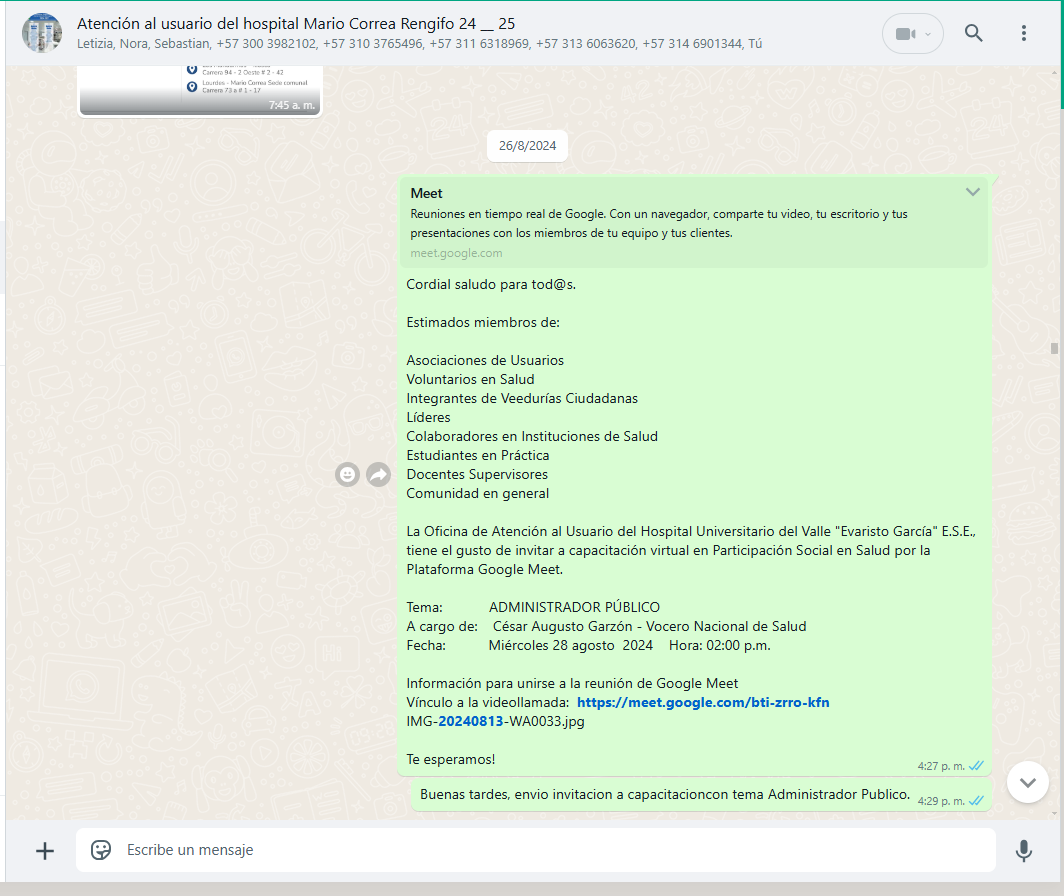Click the read ticks on the 4:27 p. m. message
Screen dimensions: 1064x896
coord(976,766)
